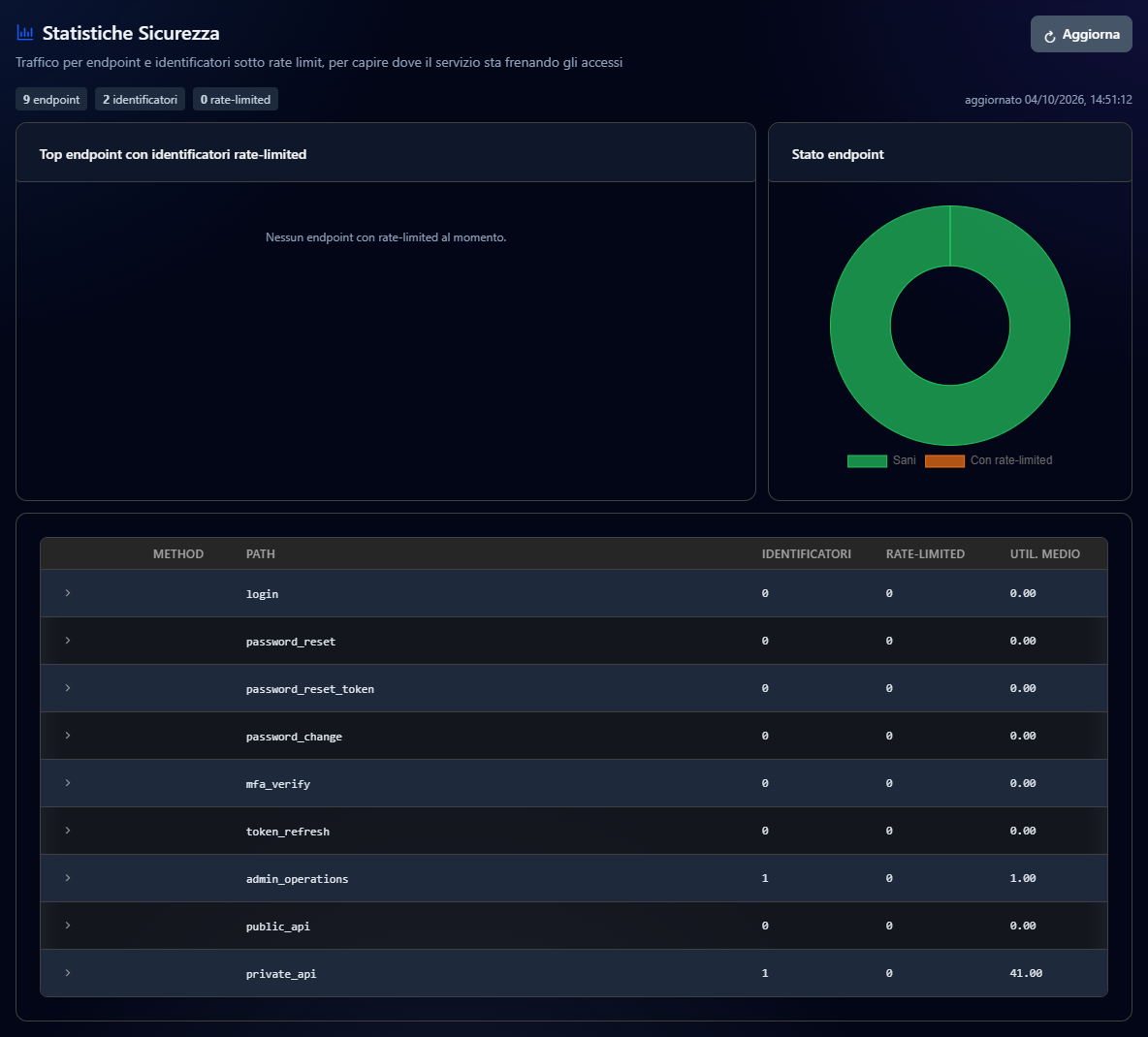Click the Stato endpoint panel title
1148x1037 pixels.
point(838,154)
